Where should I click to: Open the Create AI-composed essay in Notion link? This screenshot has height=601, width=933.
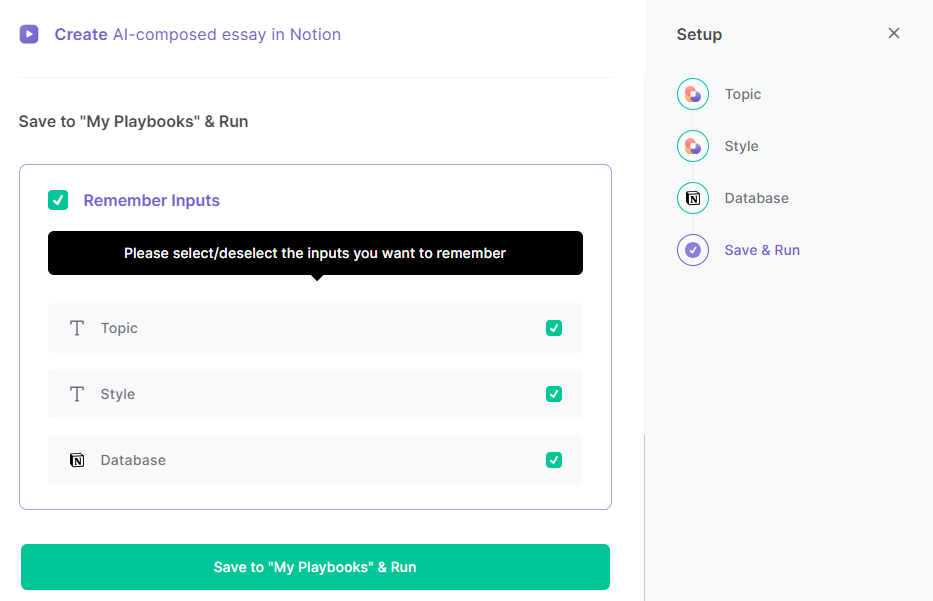coord(197,34)
